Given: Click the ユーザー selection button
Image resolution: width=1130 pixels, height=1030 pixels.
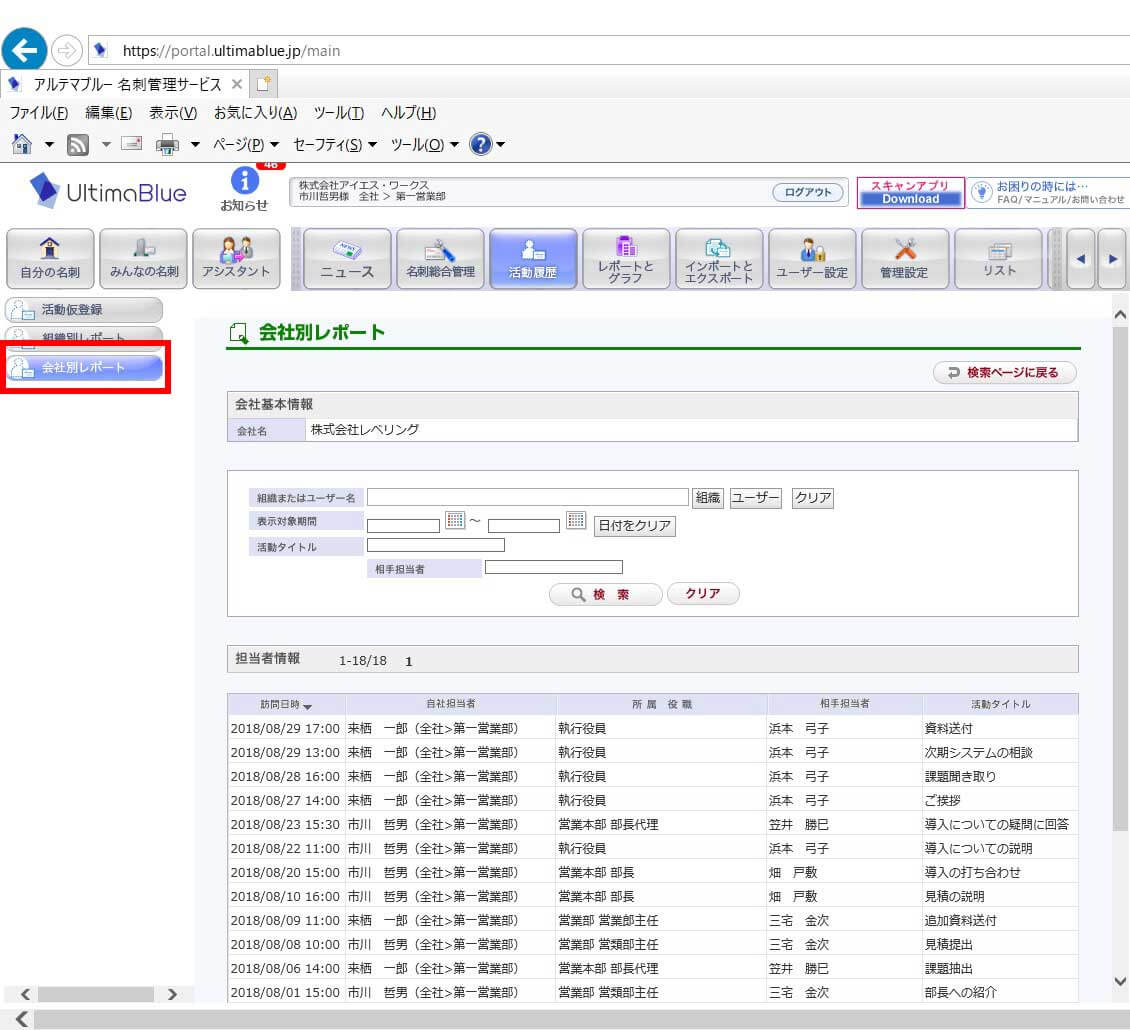Looking at the screenshot, I should [755, 498].
